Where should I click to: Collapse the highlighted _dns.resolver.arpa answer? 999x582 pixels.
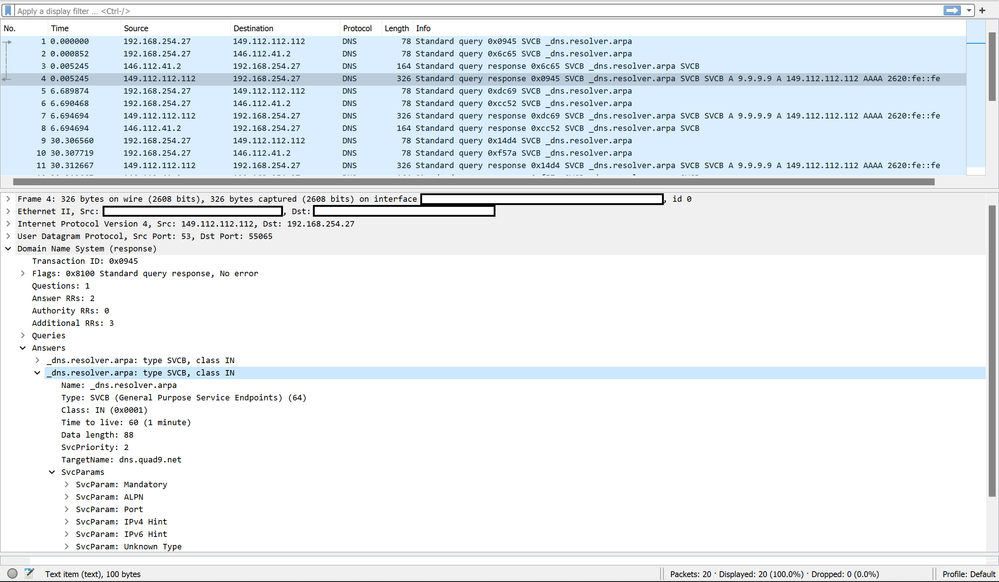tap(38, 373)
